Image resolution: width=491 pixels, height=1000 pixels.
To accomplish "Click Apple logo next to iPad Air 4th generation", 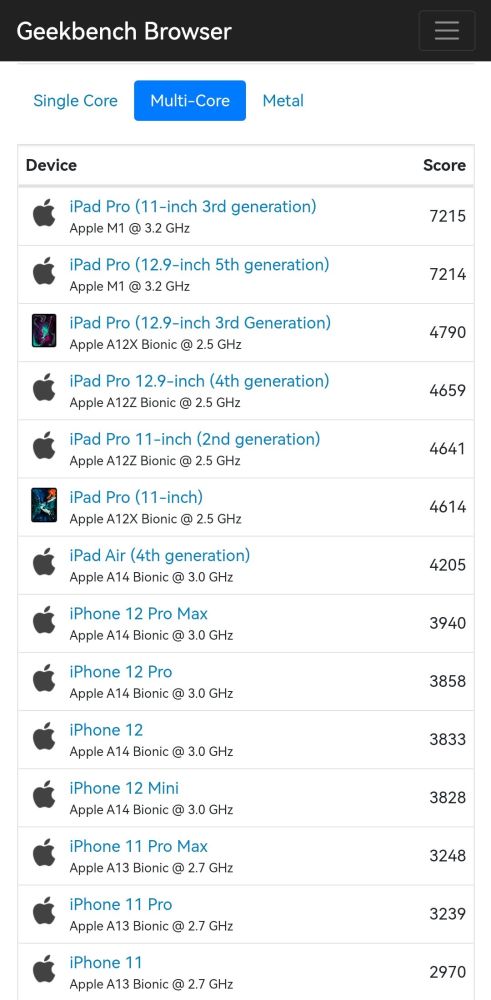I will [x=44, y=561].
